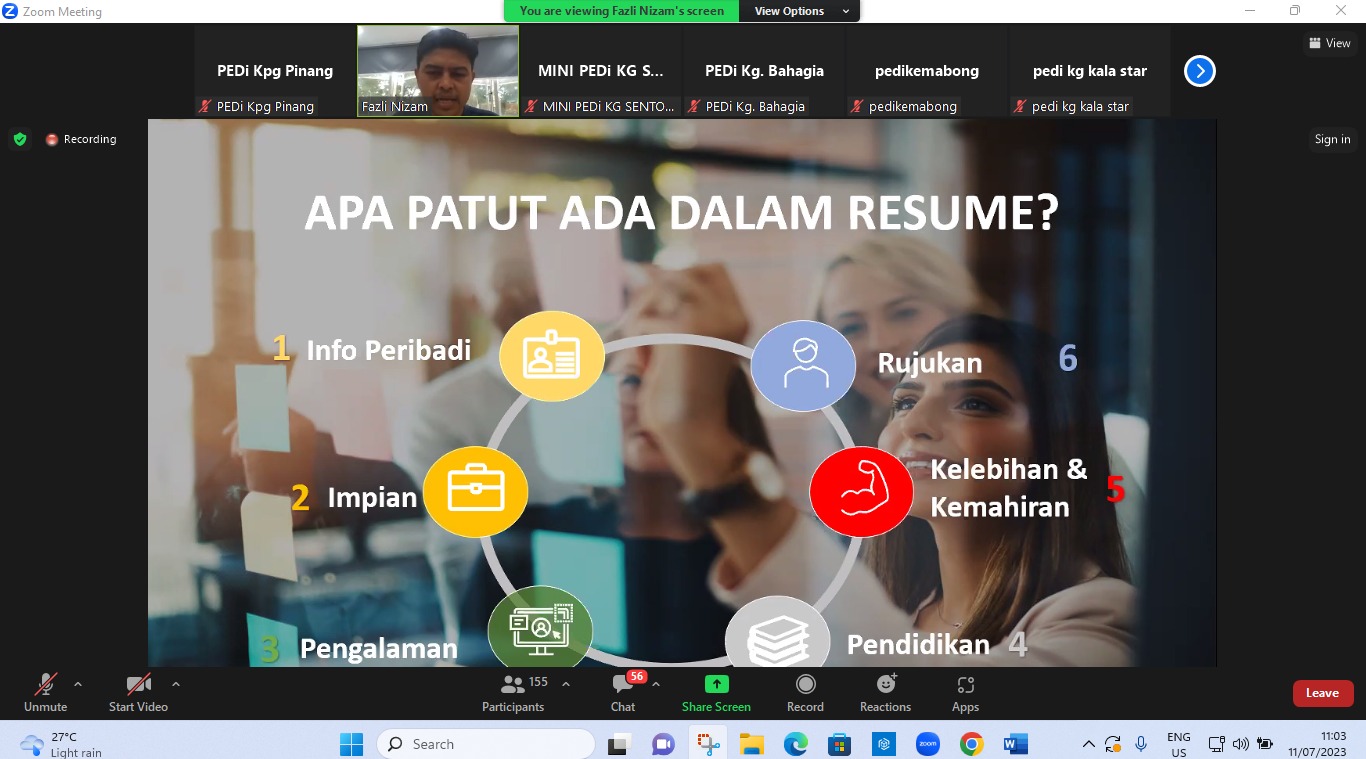
Task: Open the Participants panel
Action: [x=513, y=692]
